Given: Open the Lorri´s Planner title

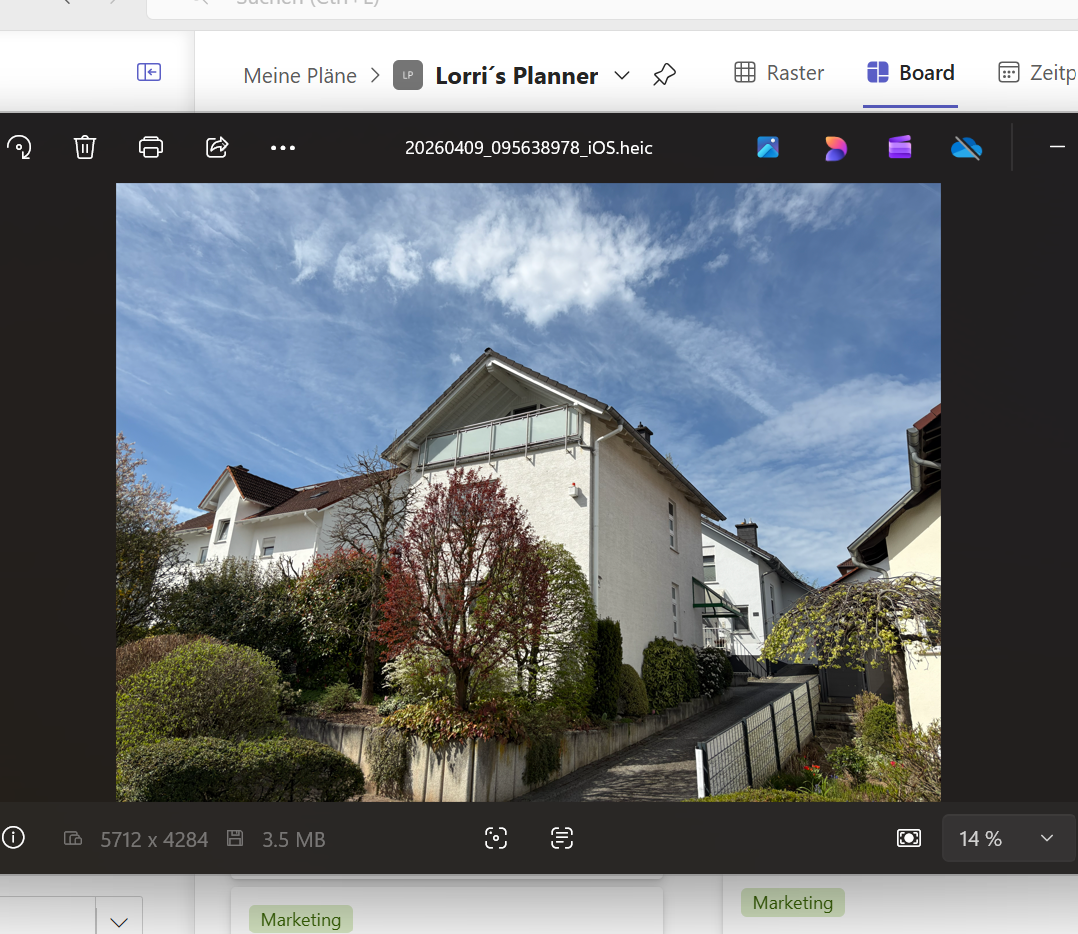Looking at the screenshot, I should click(x=516, y=76).
